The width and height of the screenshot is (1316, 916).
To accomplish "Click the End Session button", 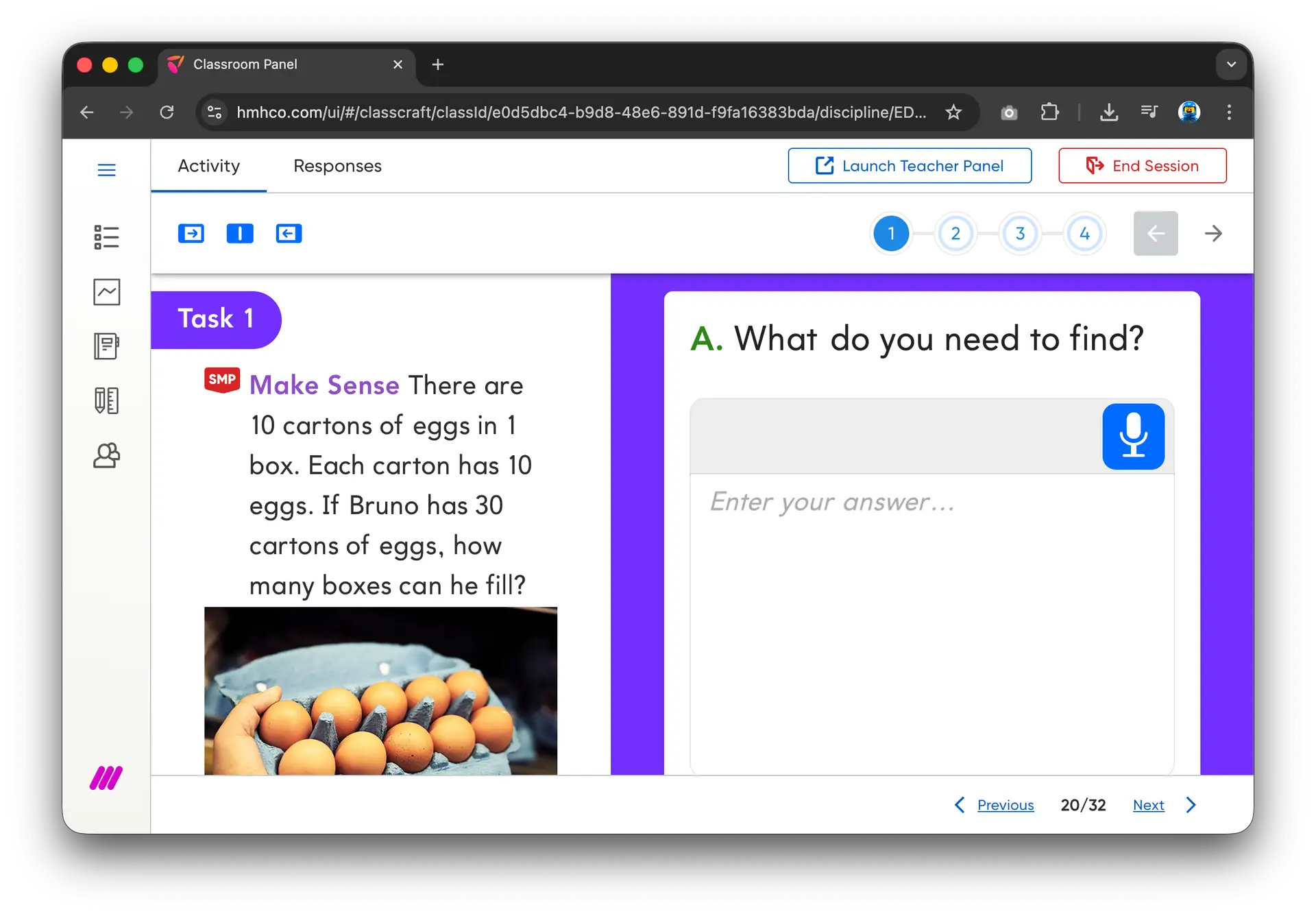I will tap(1142, 166).
